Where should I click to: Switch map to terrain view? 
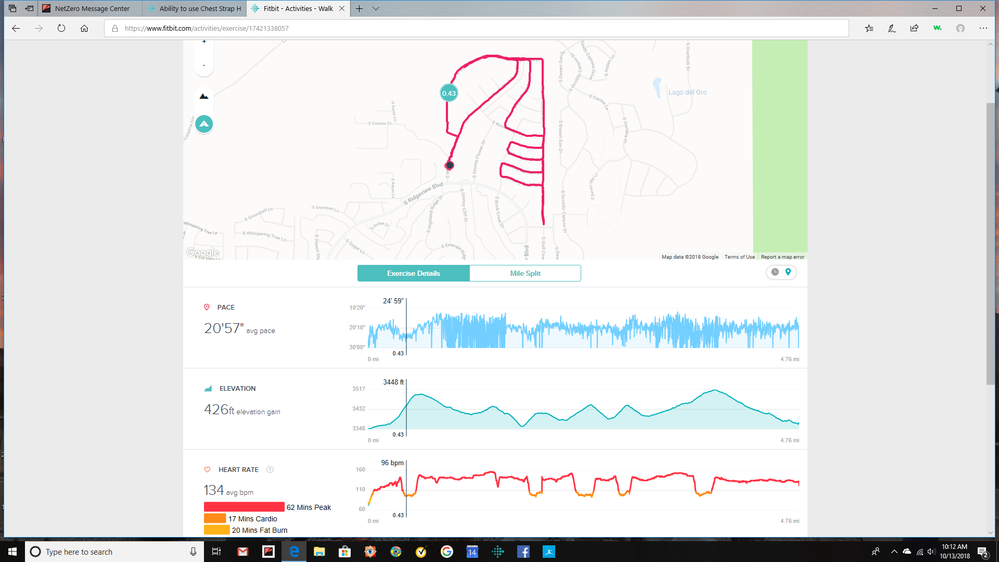(204, 96)
